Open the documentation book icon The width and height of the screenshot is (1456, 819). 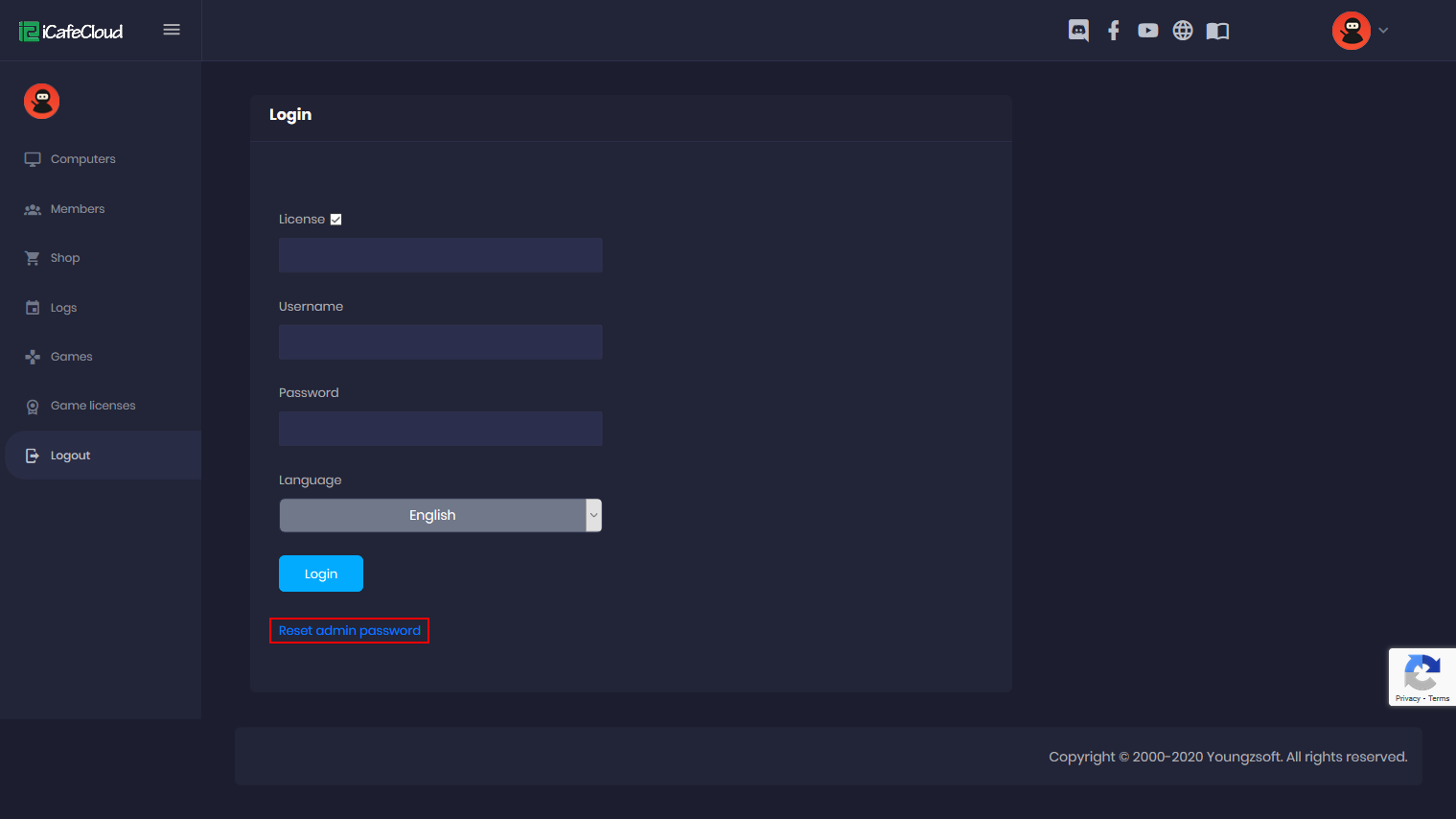click(1217, 31)
